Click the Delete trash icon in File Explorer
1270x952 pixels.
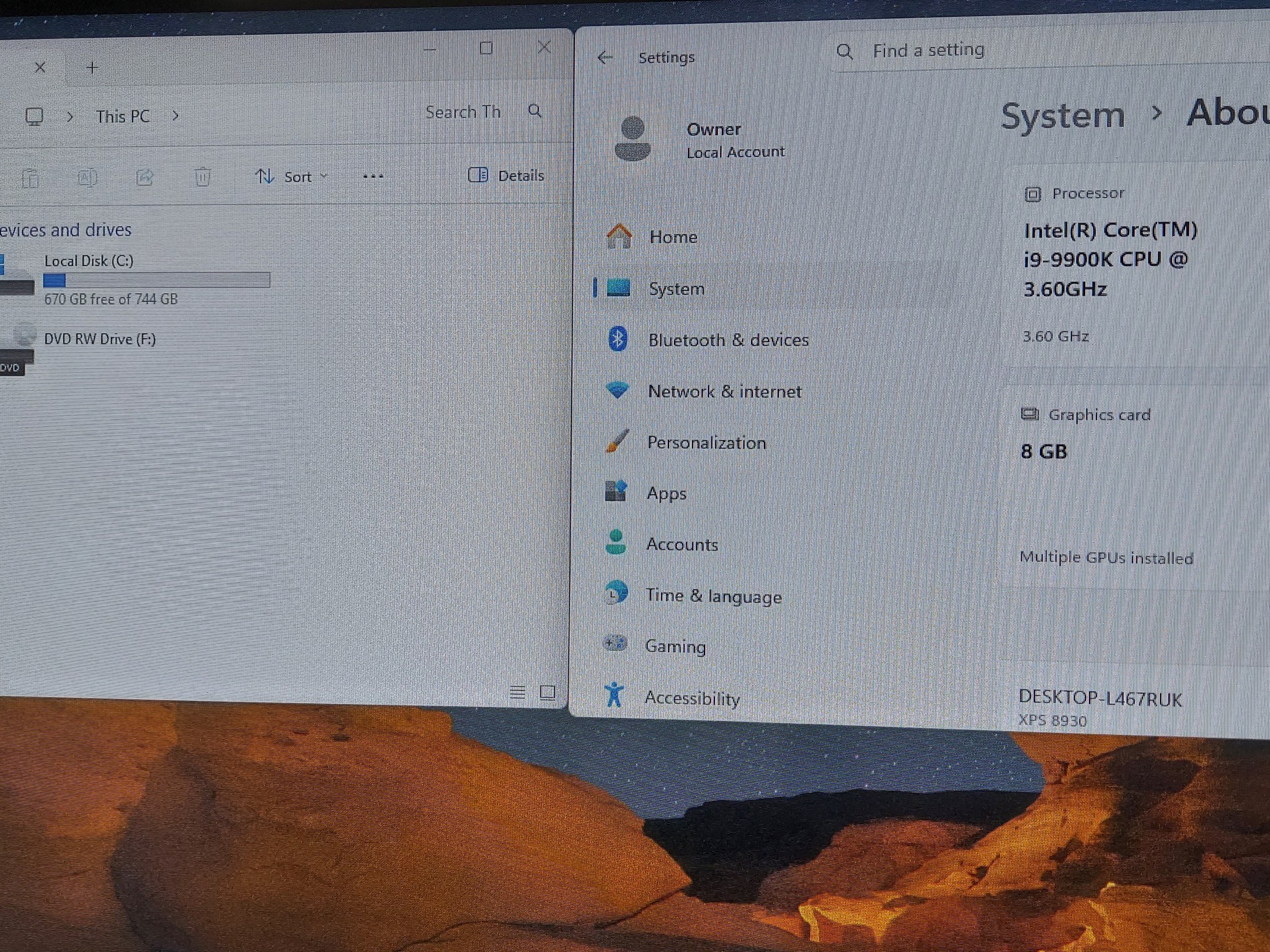(202, 177)
